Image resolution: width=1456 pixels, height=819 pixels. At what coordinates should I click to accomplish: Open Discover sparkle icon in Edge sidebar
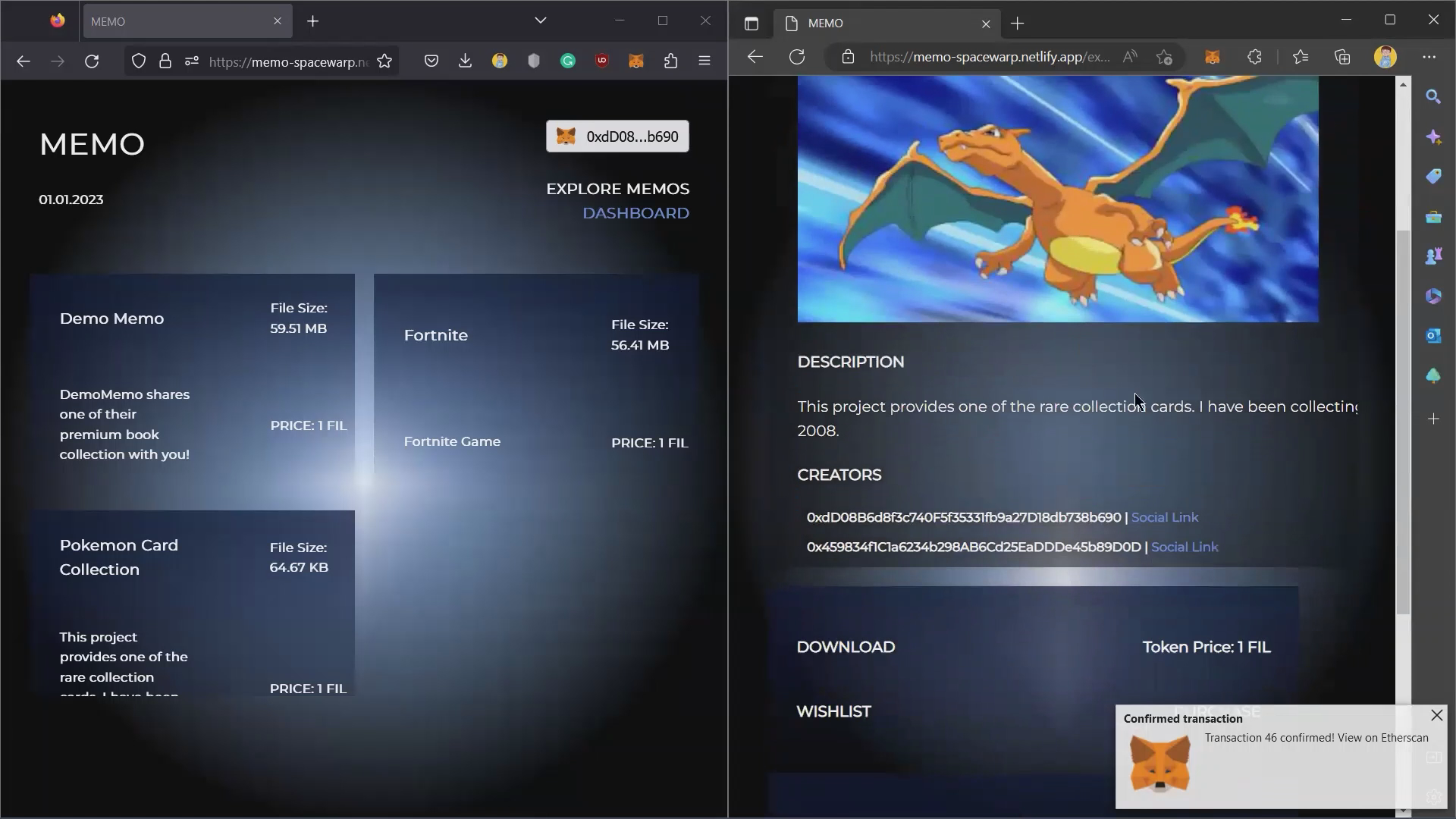[1433, 137]
